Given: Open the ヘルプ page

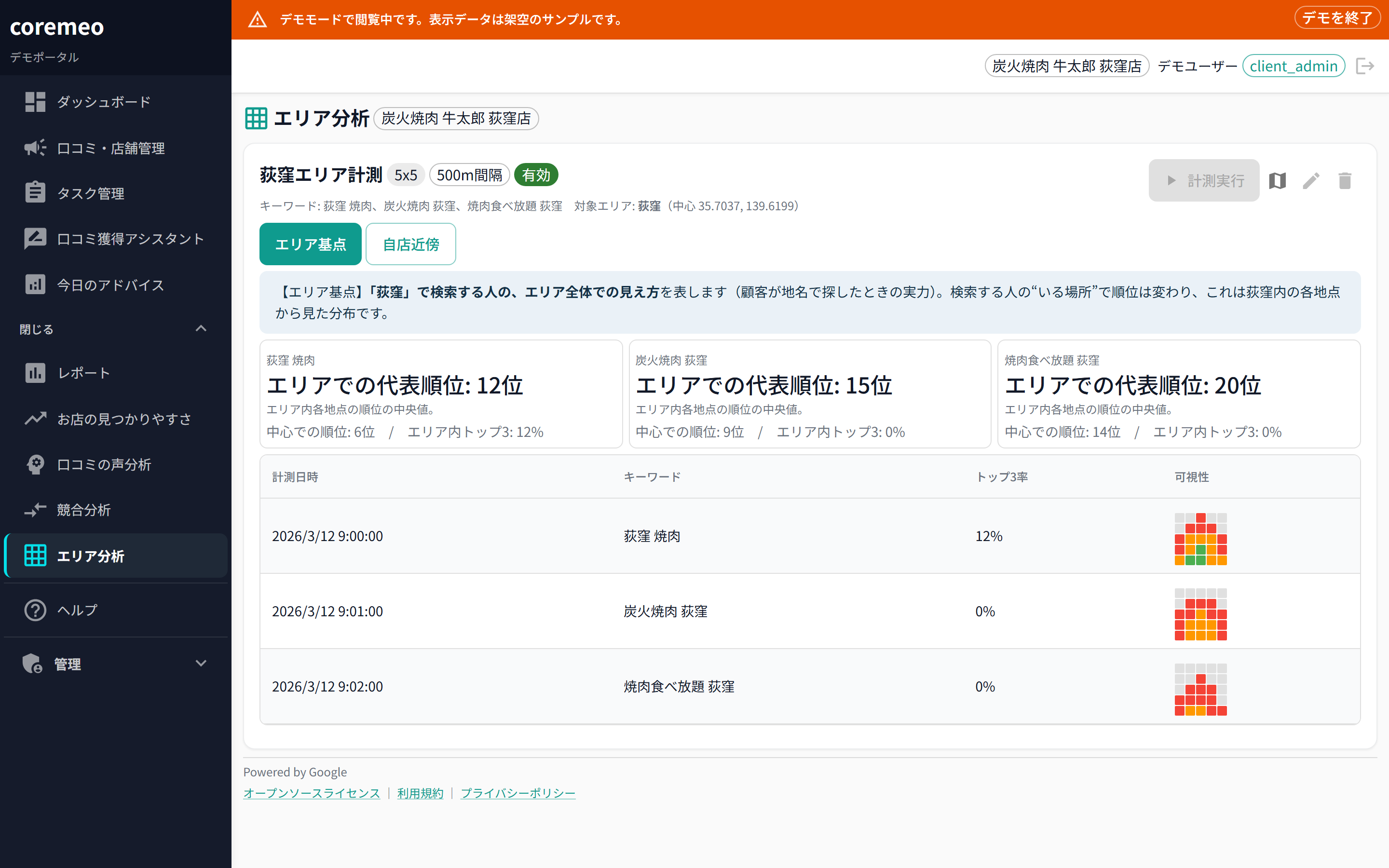Looking at the screenshot, I should click(115, 610).
